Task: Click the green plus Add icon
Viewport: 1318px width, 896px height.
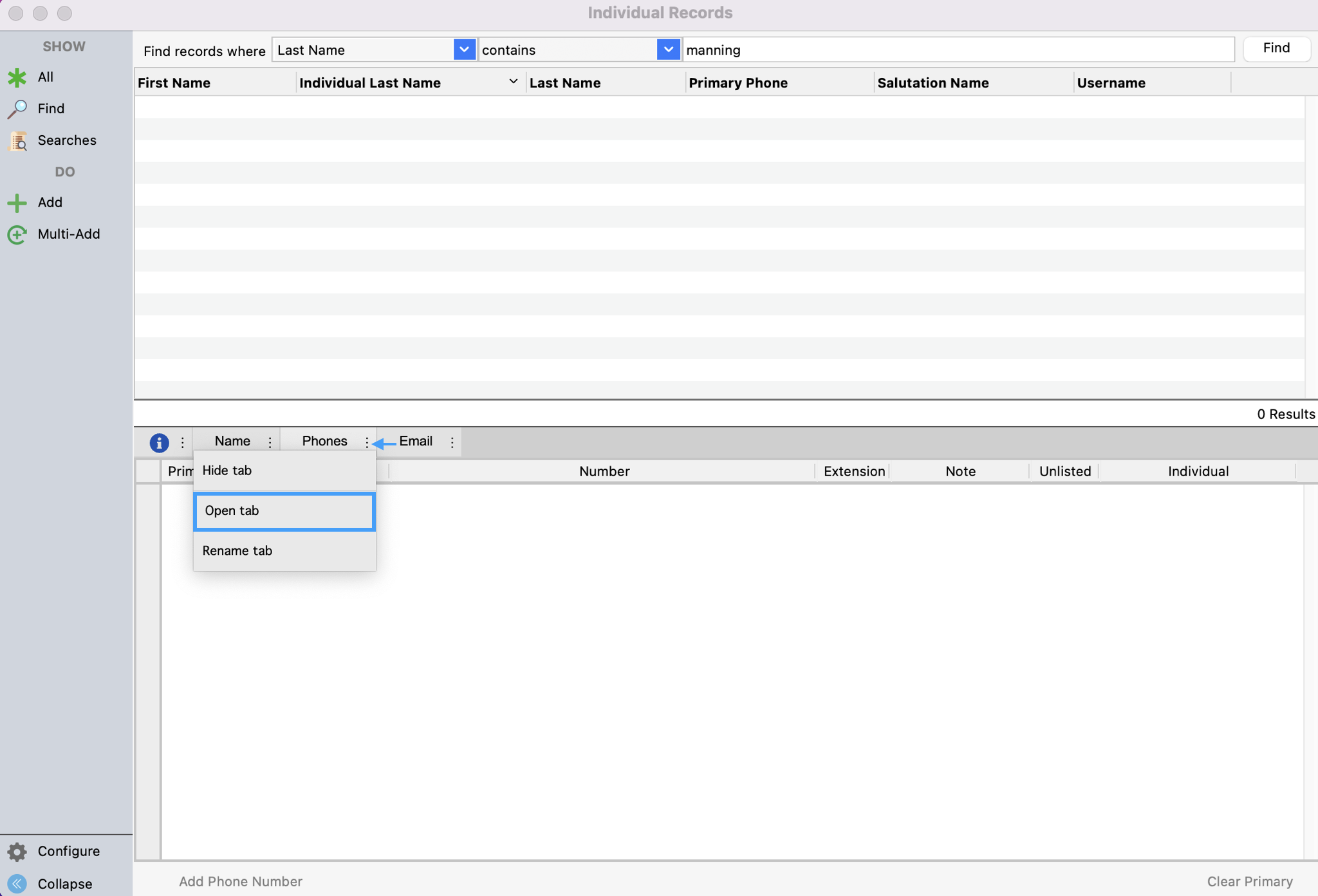Action: point(17,203)
